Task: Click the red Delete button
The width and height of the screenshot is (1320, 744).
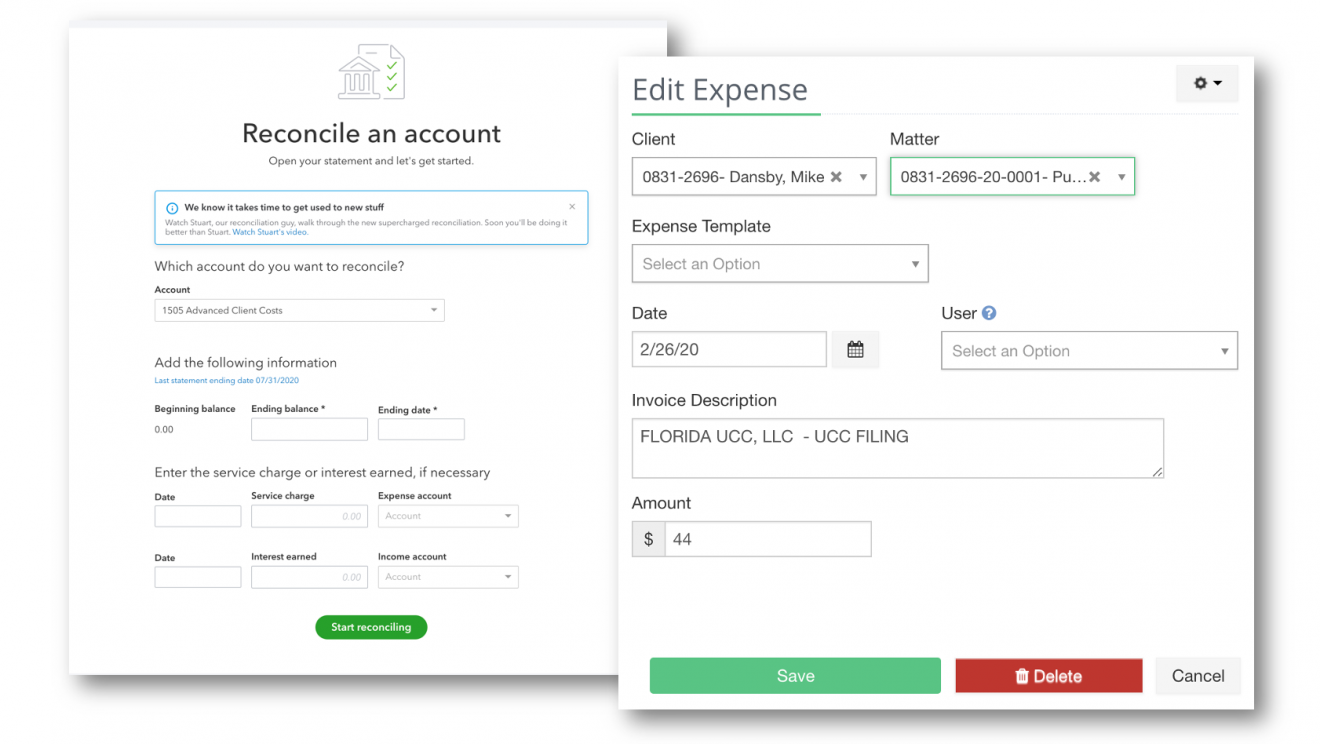Action: 1048,676
